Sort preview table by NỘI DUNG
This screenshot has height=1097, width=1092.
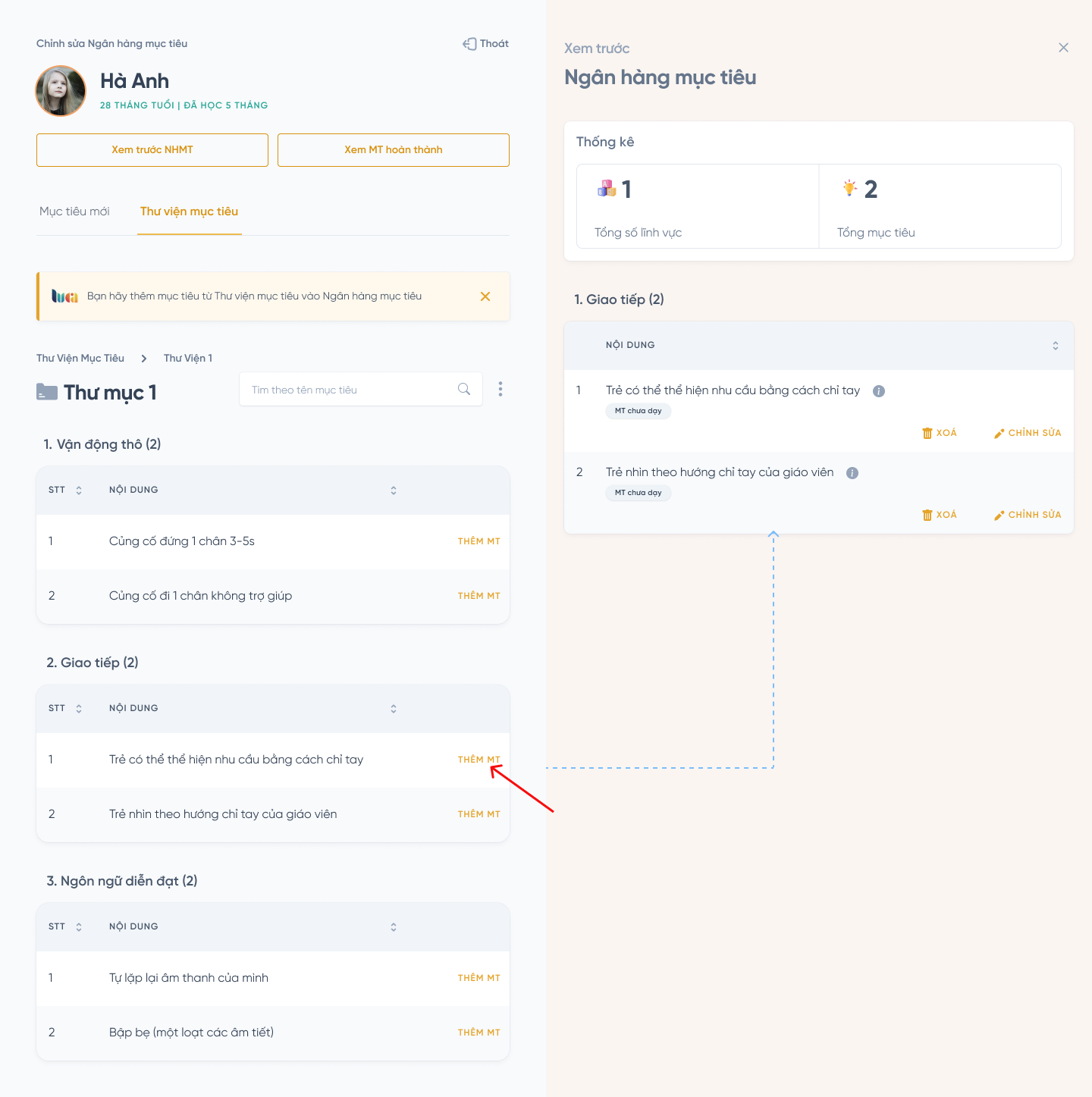(x=1055, y=346)
